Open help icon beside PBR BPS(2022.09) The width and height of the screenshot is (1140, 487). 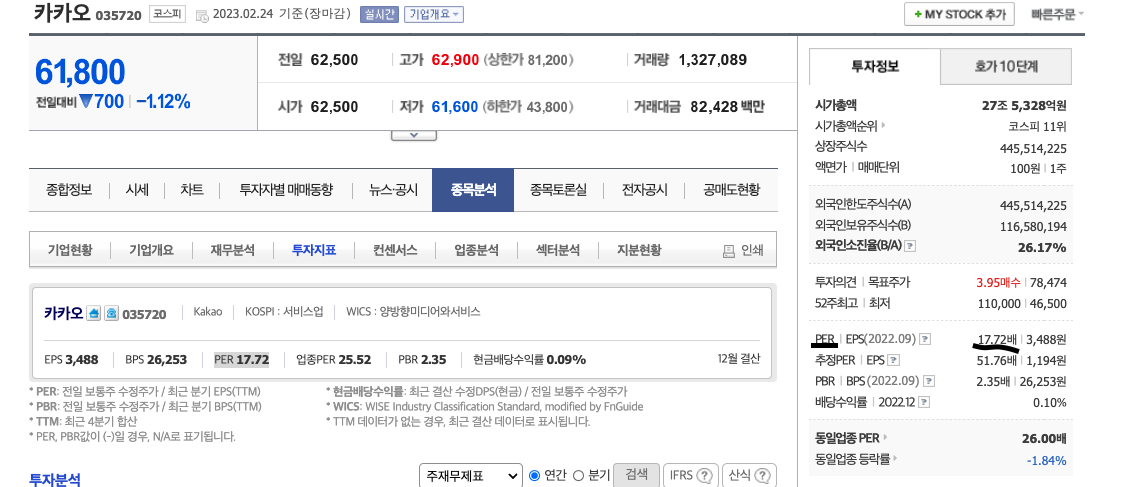pyautogui.click(x=928, y=381)
